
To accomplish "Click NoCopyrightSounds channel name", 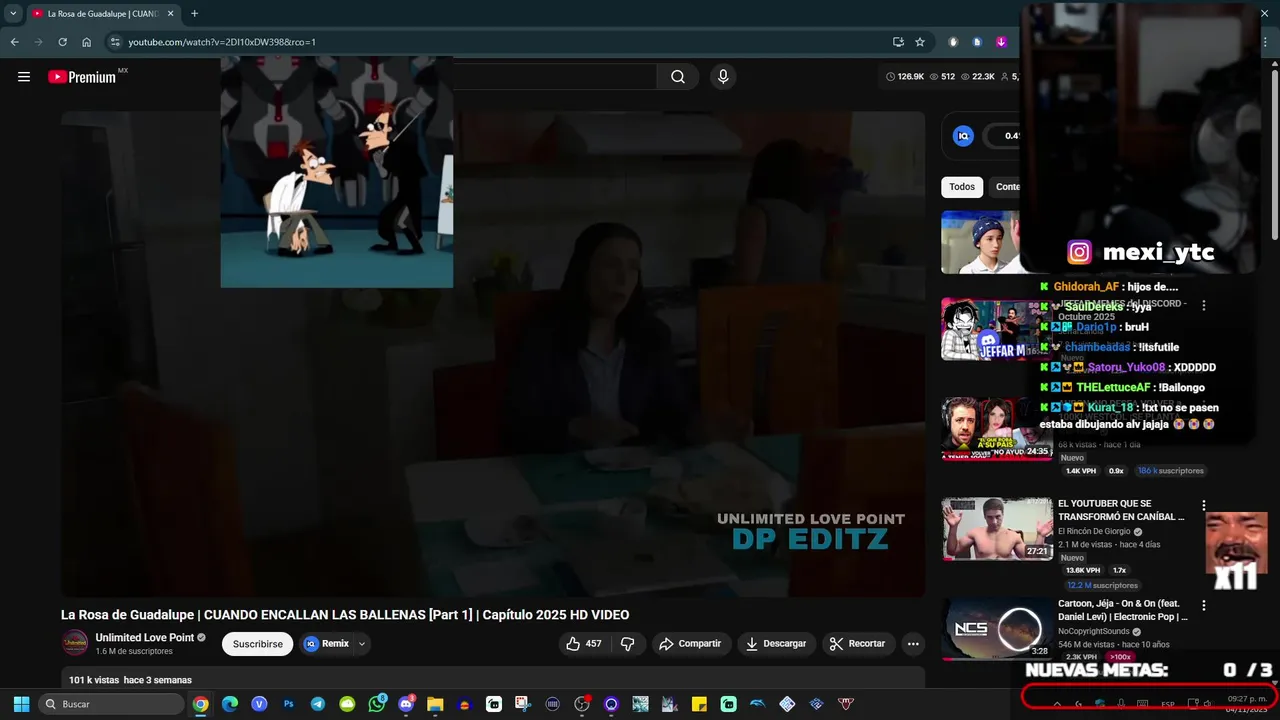I will 1093,632.
